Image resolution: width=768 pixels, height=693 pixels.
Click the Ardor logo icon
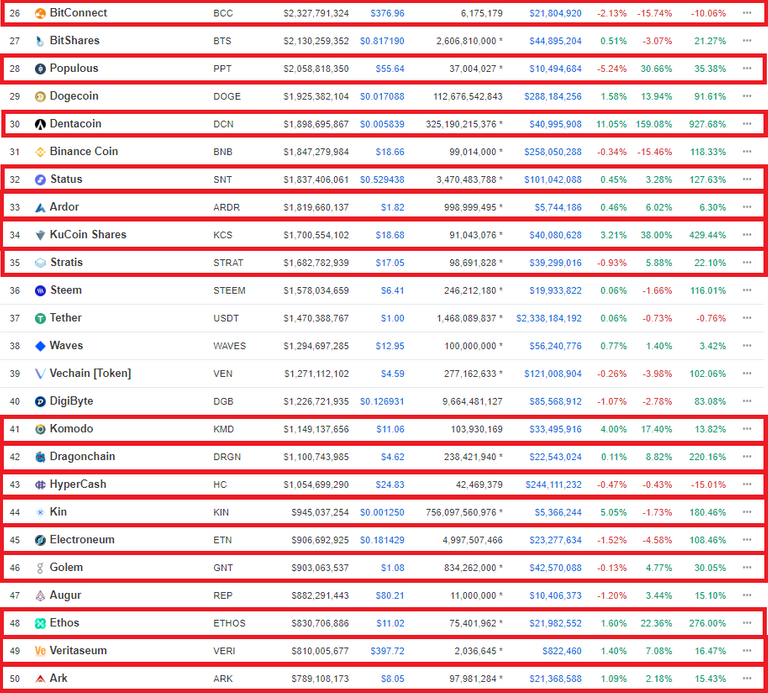coord(40,208)
